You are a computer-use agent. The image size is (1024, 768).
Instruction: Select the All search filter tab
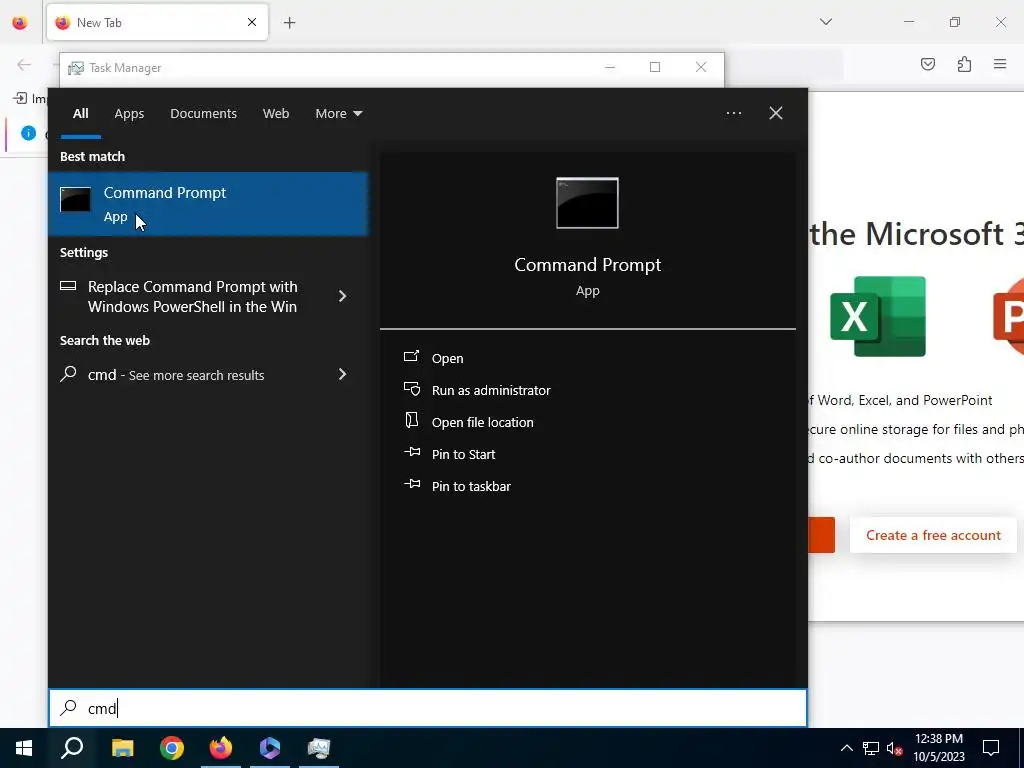click(80, 114)
